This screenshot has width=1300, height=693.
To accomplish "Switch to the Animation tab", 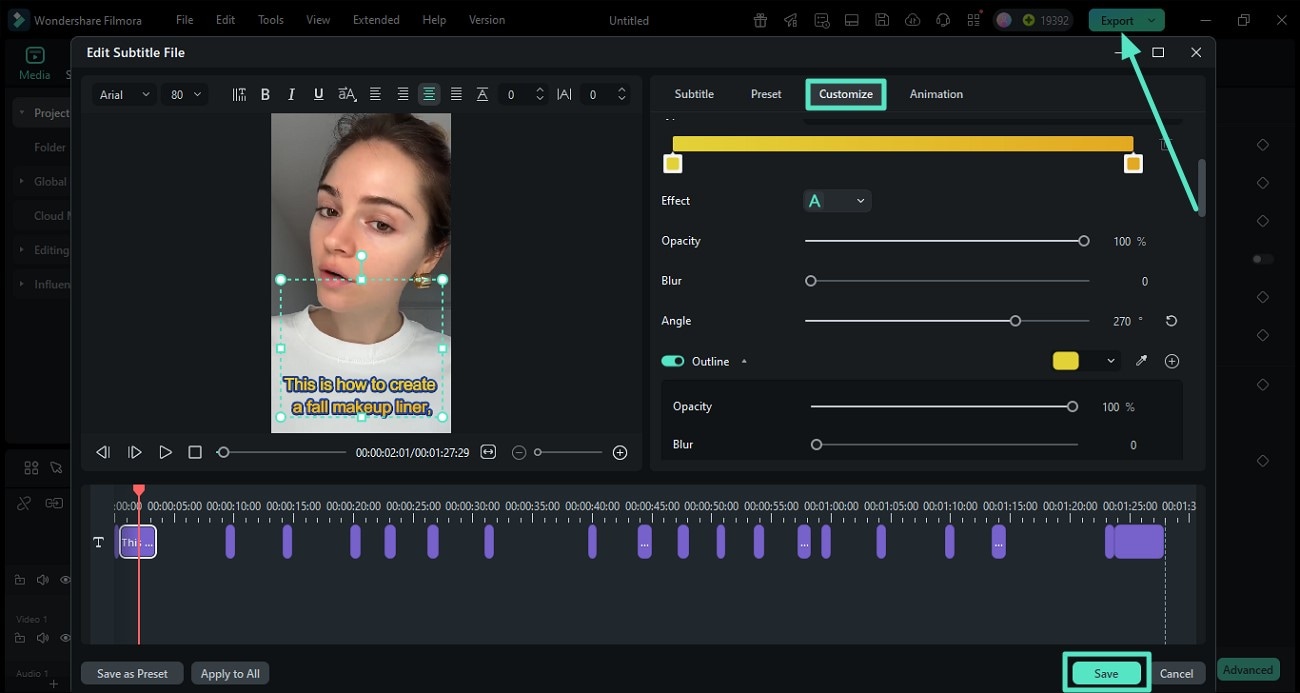I will 936,94.
